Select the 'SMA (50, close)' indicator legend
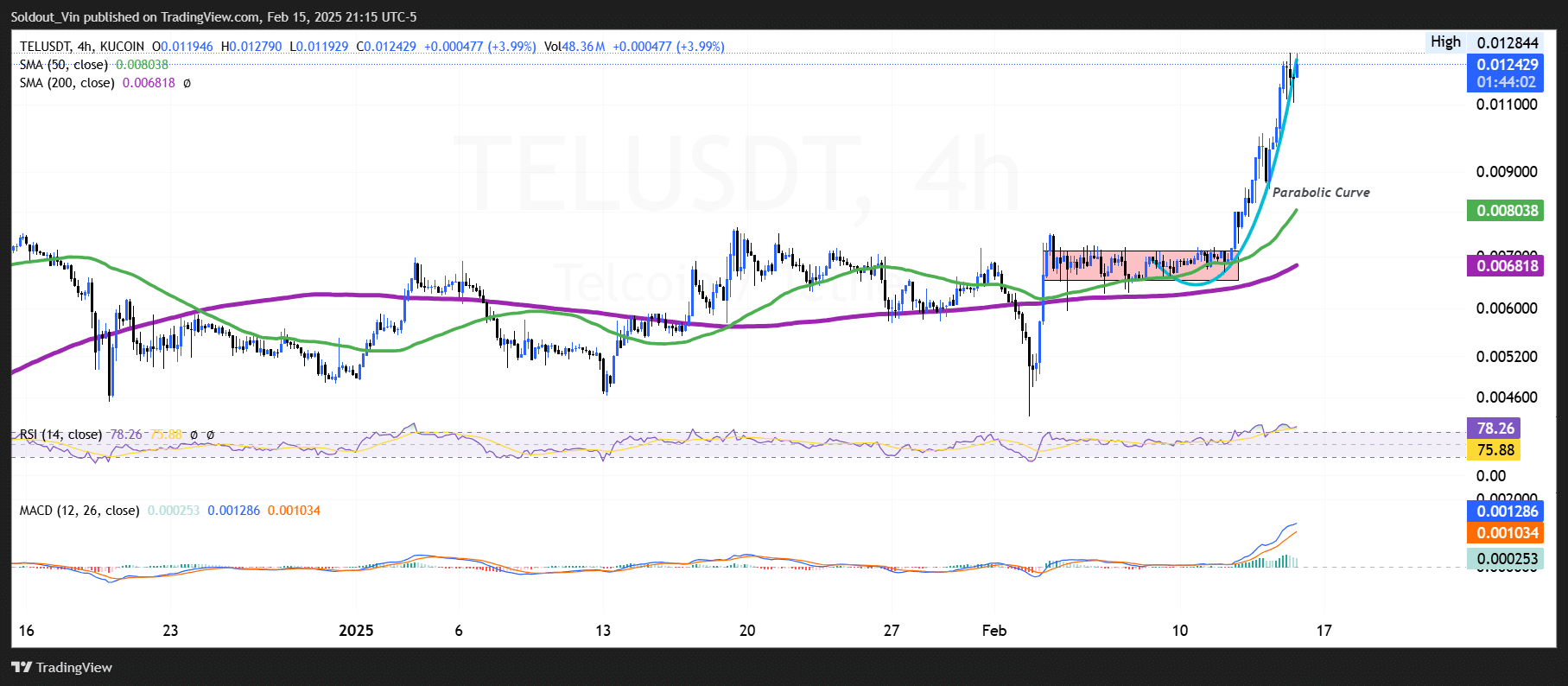This screenshot has width=1568, height=686. pos(64,65)
